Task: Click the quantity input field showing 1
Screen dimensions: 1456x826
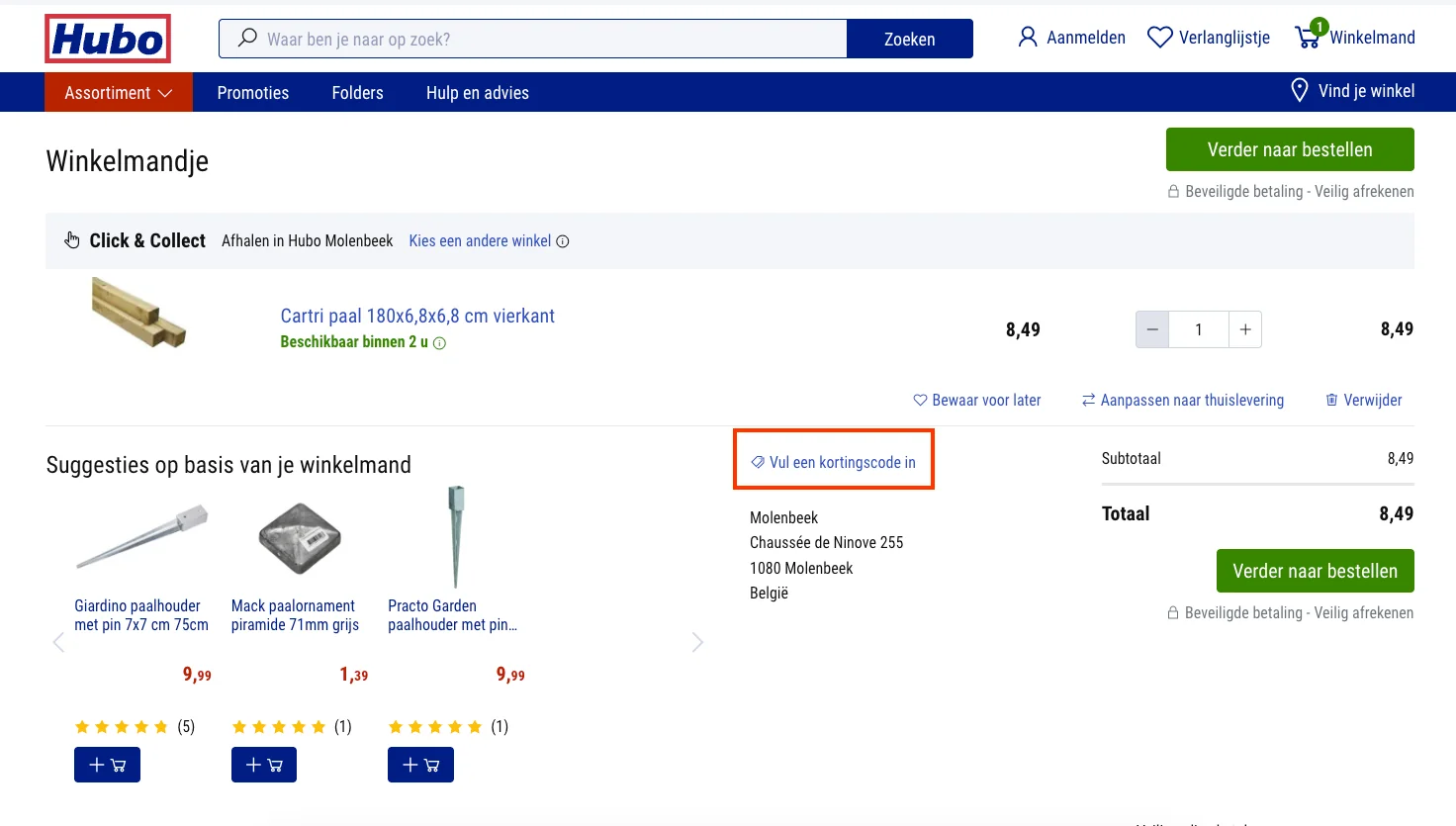Action: pyautogui.click(x=1199, y=329)
